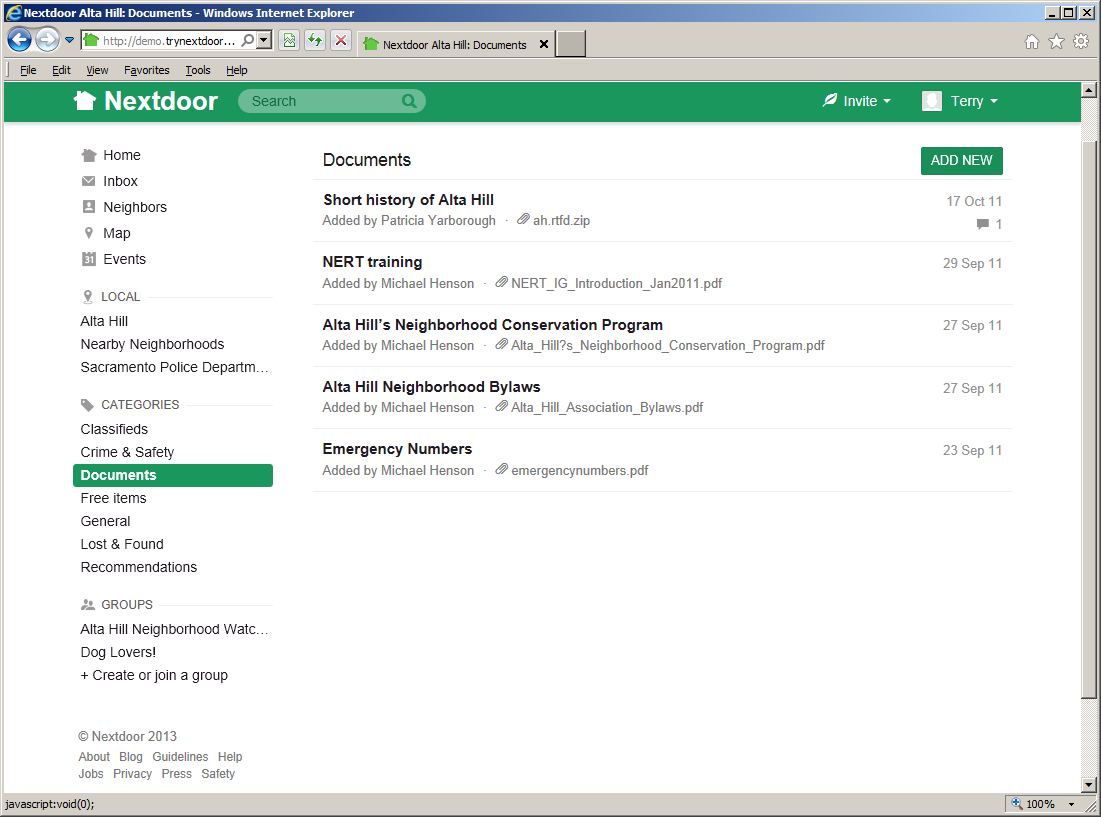Open the Tools menu
This screenshot has width=1101, height=817.
[x=197, y=70]
